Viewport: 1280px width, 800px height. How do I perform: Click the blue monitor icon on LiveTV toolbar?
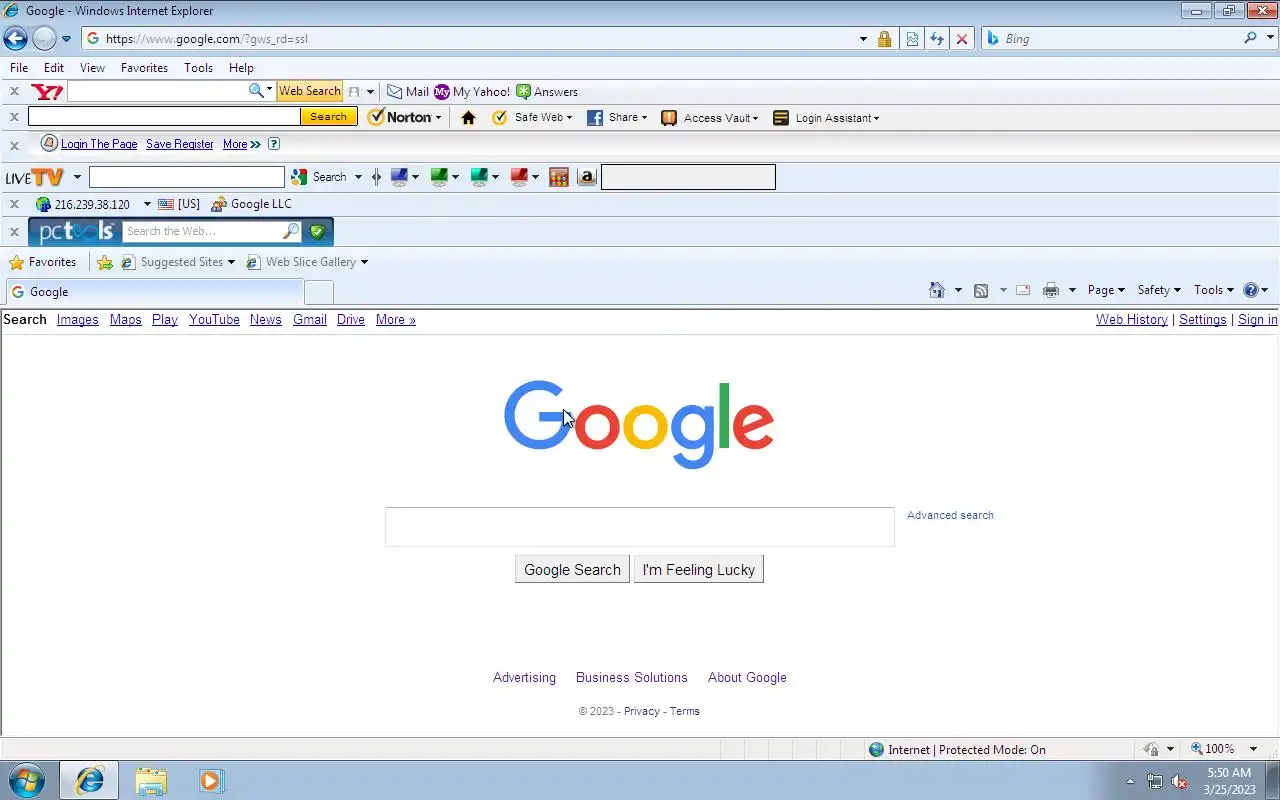click(400, 177)
